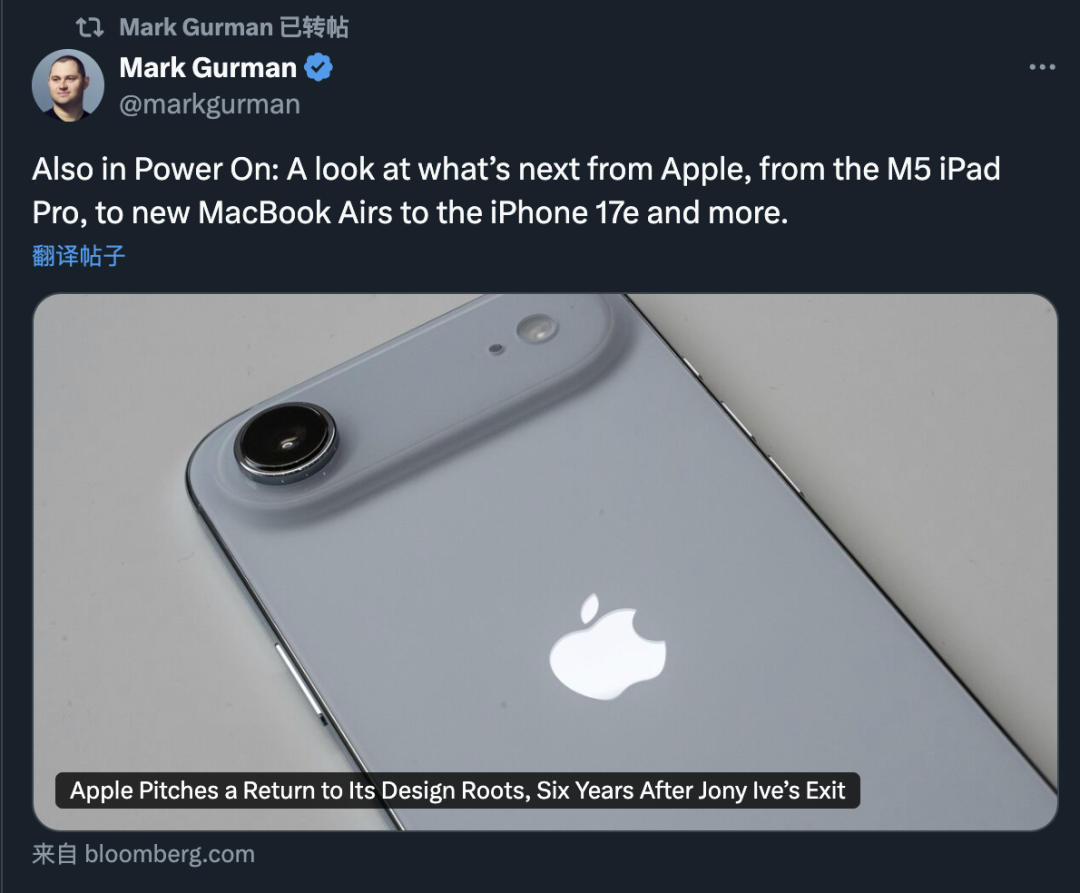Click the @markgurman handle
This screenshot has width=1080, height=893.
coord(209,104)
